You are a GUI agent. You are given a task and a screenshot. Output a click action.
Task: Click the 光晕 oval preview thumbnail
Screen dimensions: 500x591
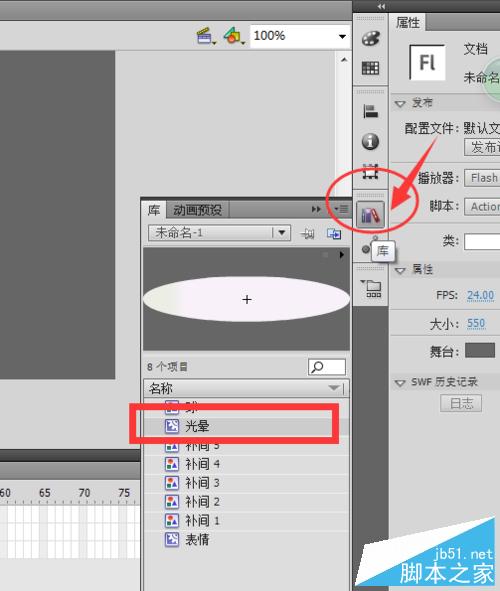[246, 299]
